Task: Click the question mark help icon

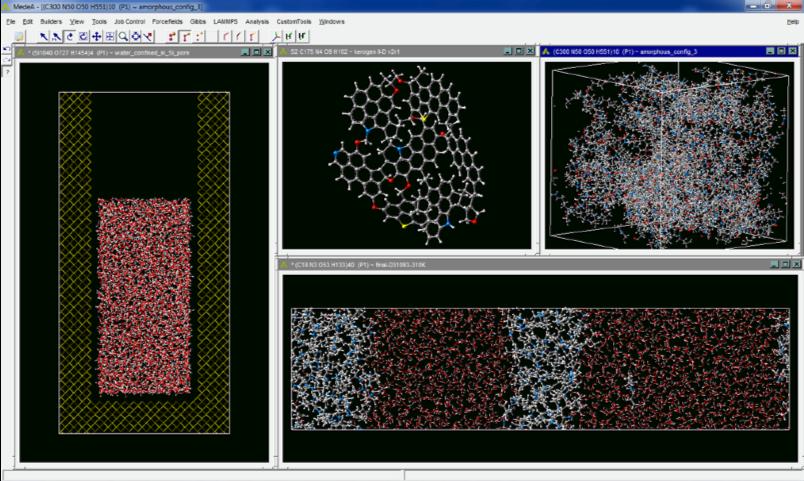Action: [x=7, y=72]
